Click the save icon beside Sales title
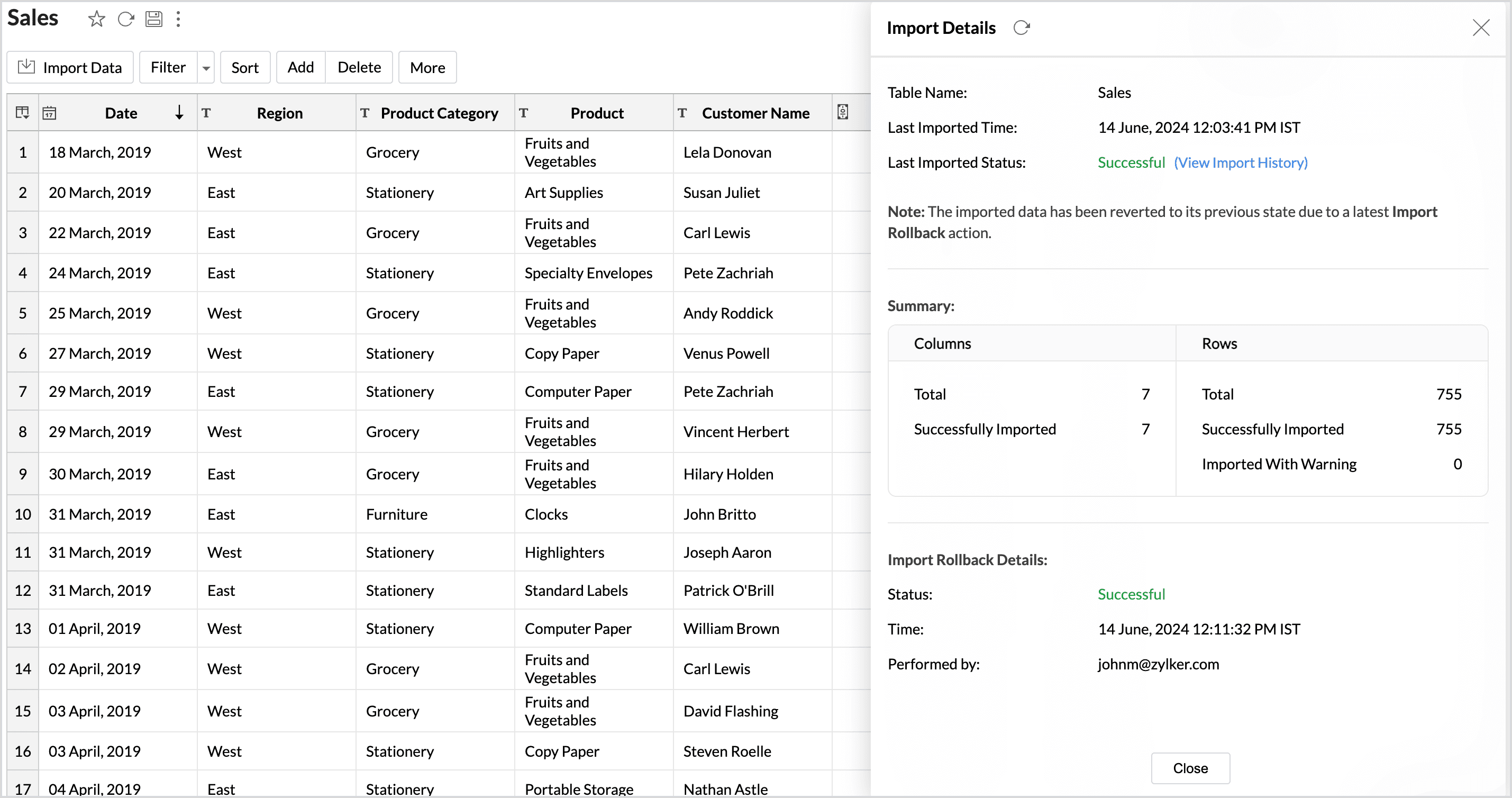Image resolution: width=1512 pixels, height=798 pixels. [x=154, y=20]
